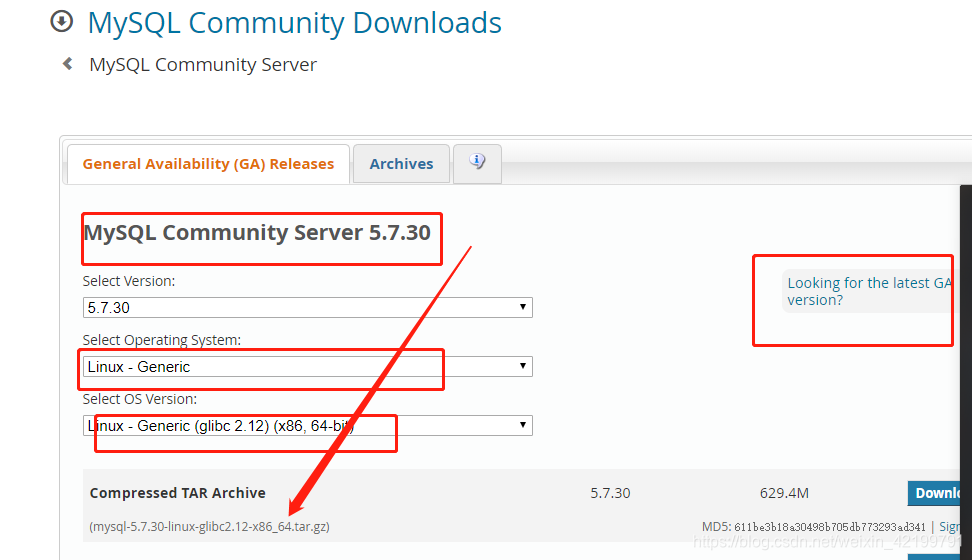
Task: Click the back chevron next to MySQL Community Server
Action: point(68,63)
